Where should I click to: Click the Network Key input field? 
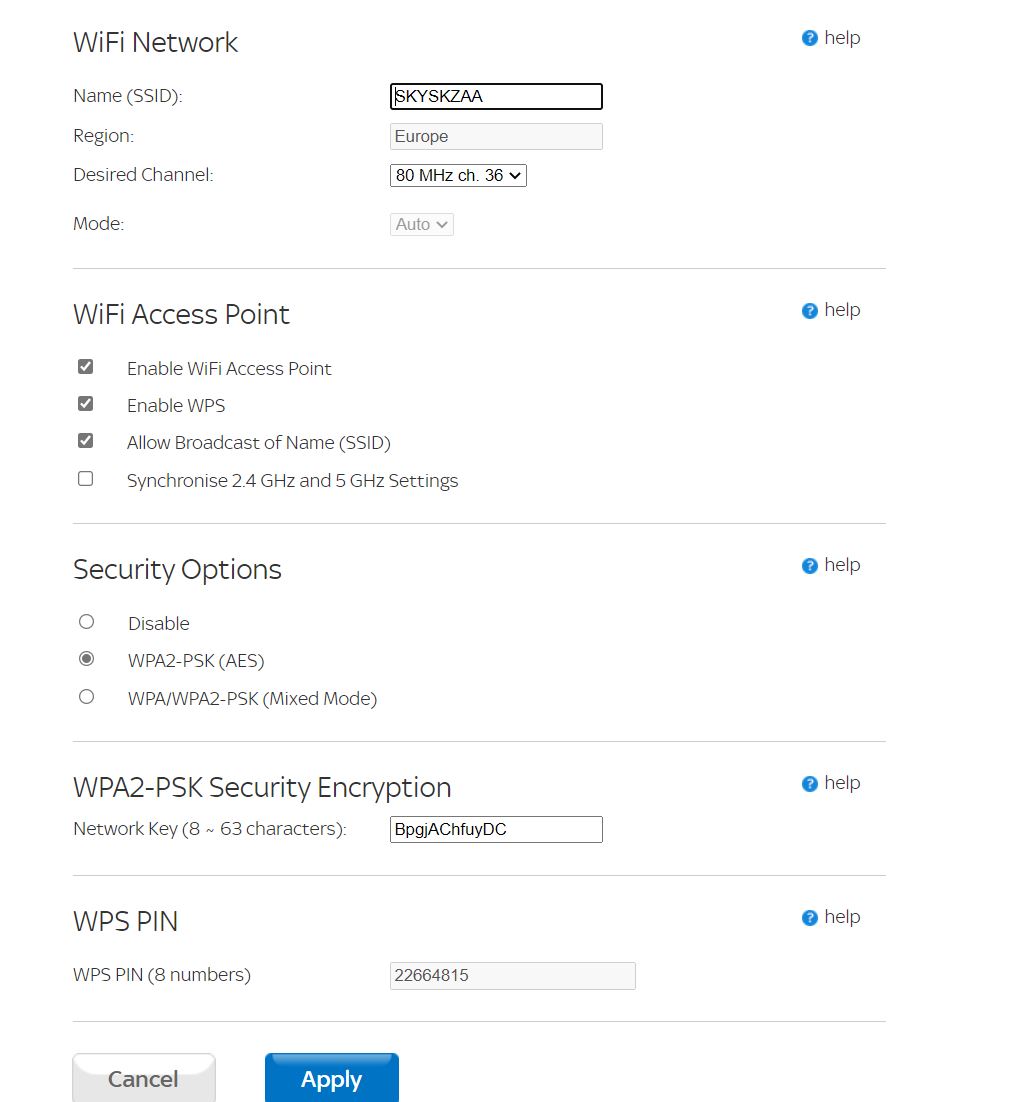coord(496,830)
